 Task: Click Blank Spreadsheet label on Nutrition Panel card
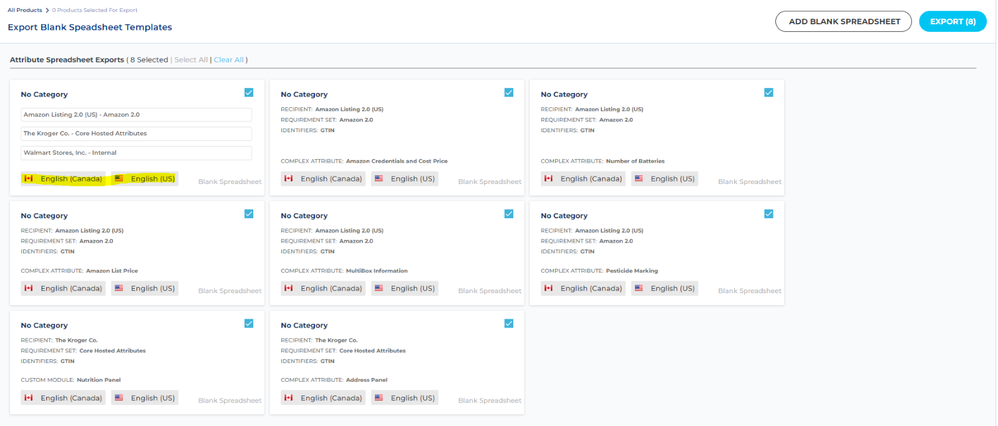pyautogui.click(x=230, y=401)
